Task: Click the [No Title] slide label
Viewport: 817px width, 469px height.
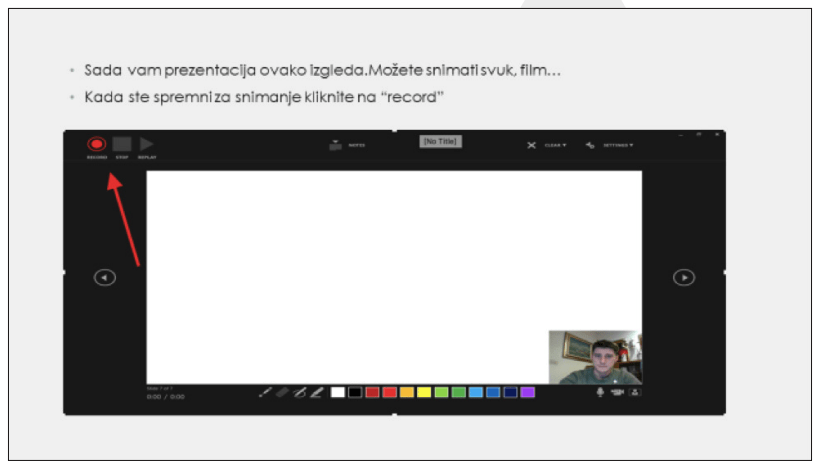Action: click(x=440, y=142)
